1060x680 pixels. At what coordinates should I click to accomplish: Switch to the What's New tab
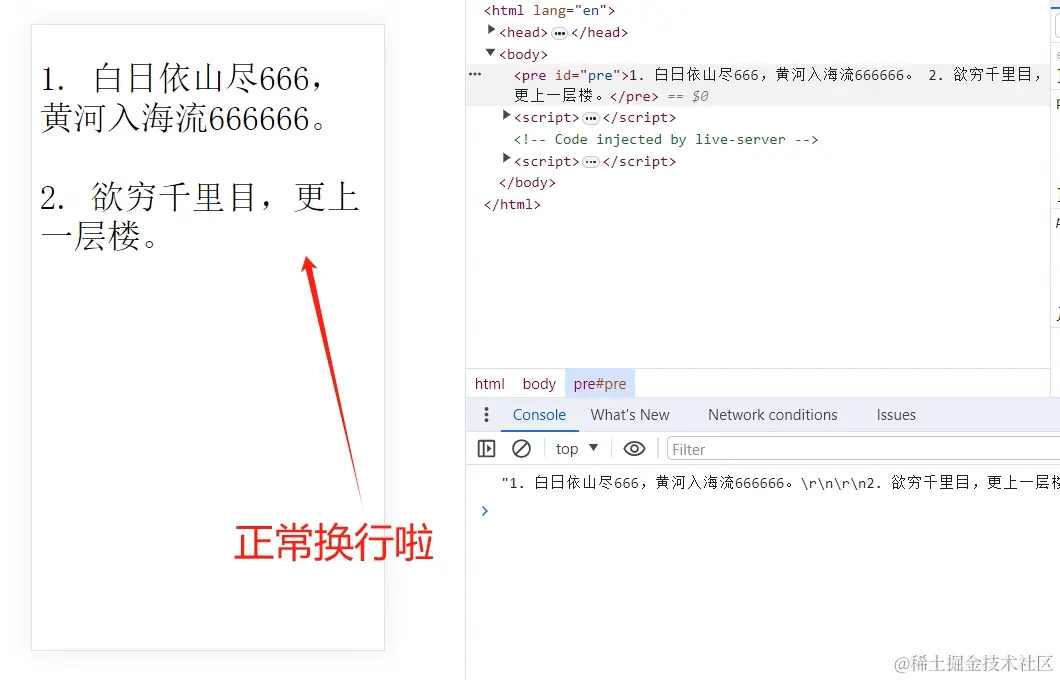[630, 415]
